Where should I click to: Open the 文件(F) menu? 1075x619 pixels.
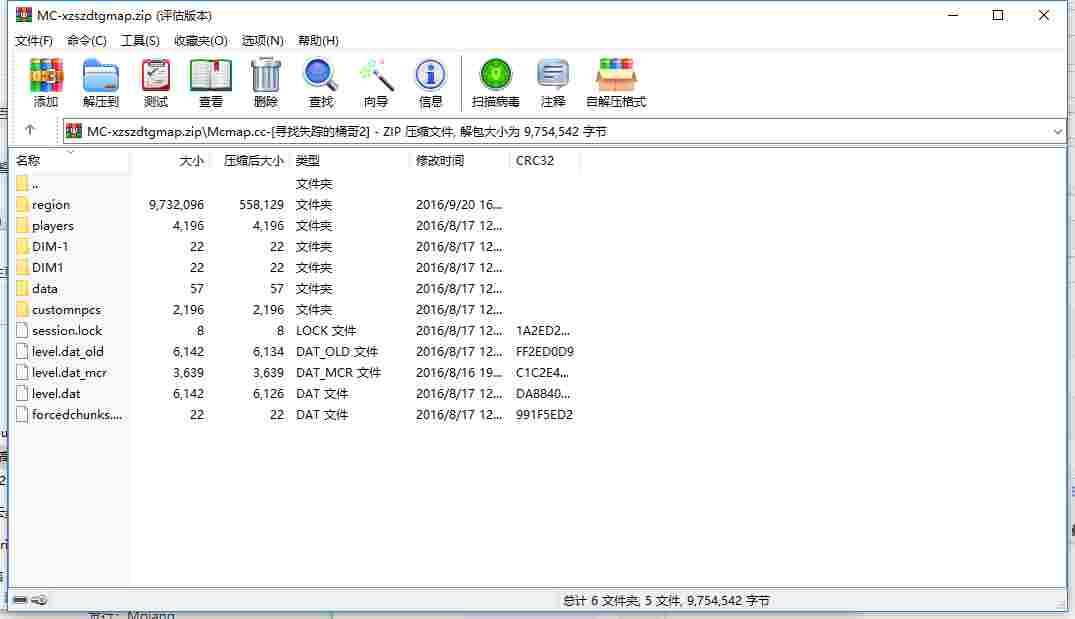(34, 40)
